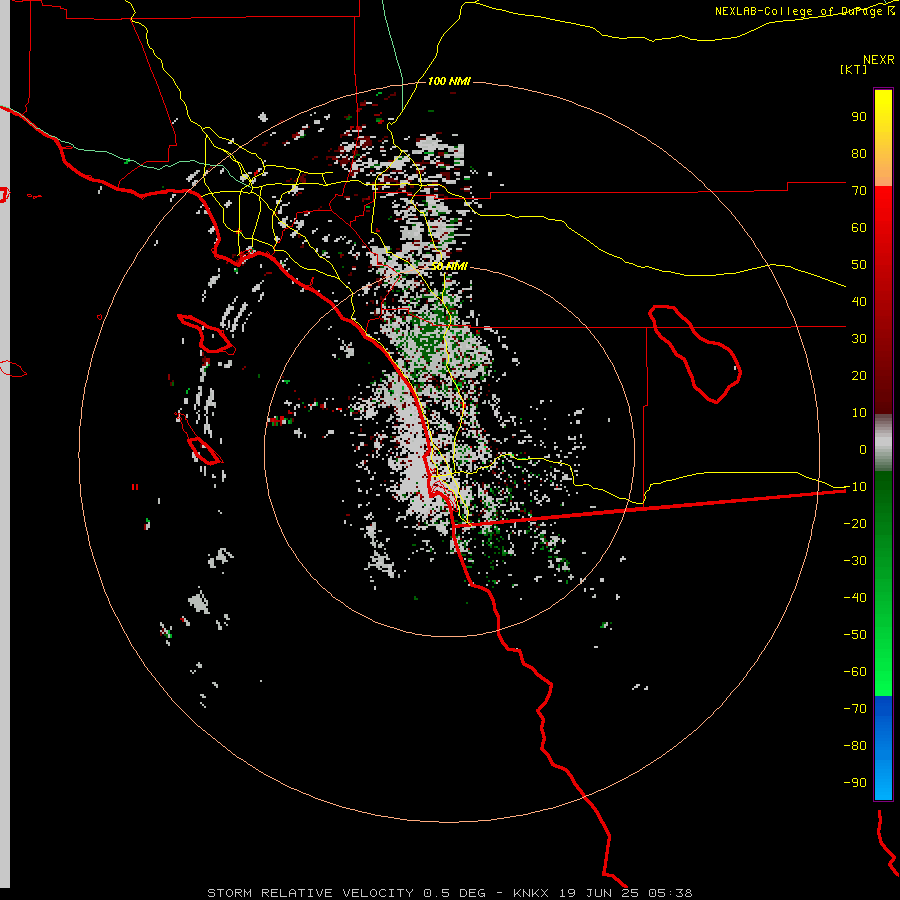
Task: Click the NEXR label at top right
Action: click(879, 60)
